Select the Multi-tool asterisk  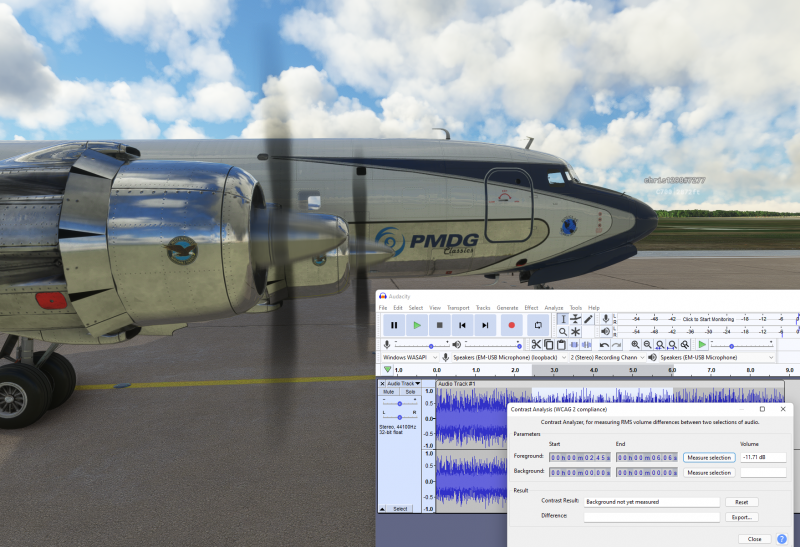click(x=576, y=332)
